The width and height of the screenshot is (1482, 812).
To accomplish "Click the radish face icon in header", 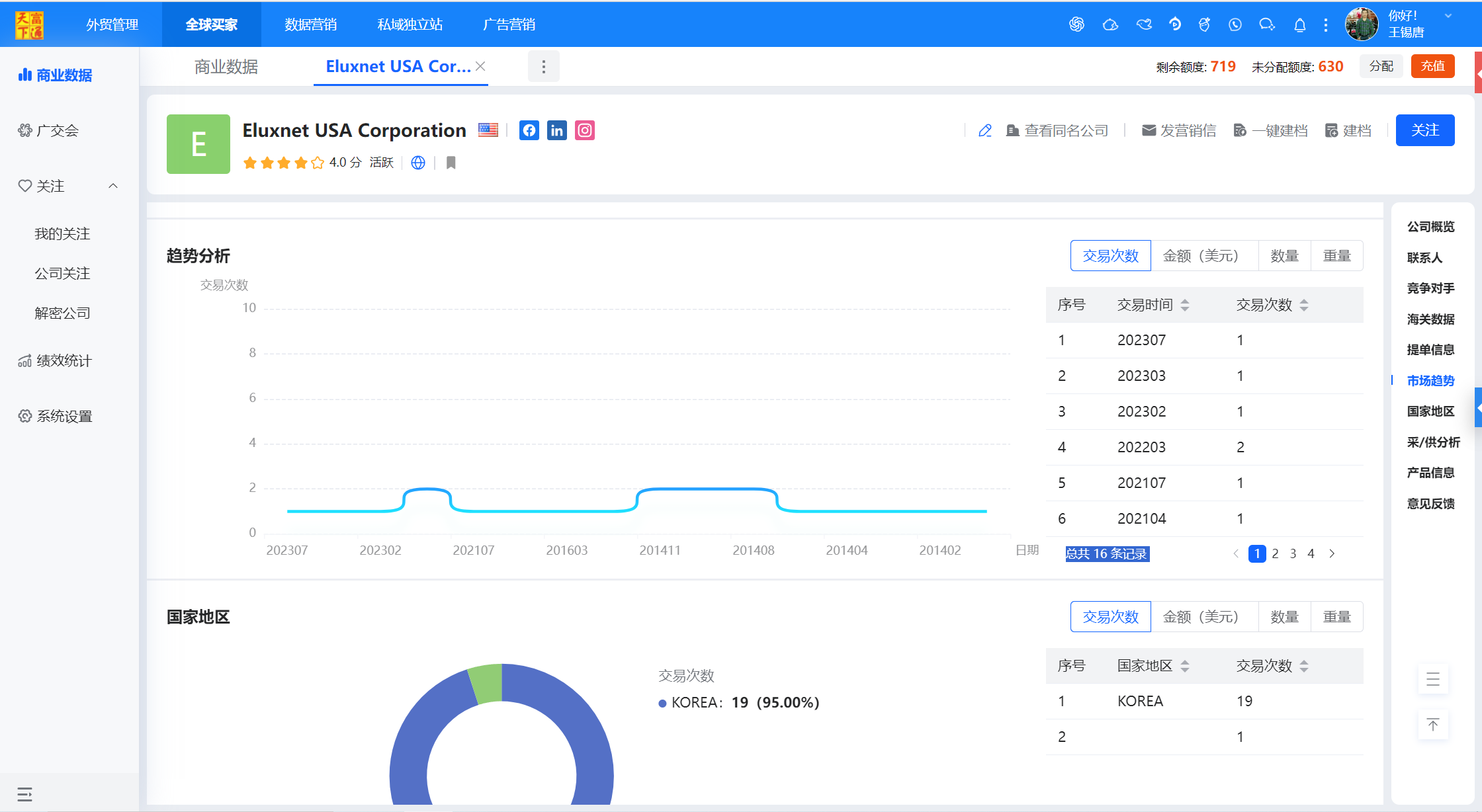I will pyautogui.click(x=1204, y=24).
